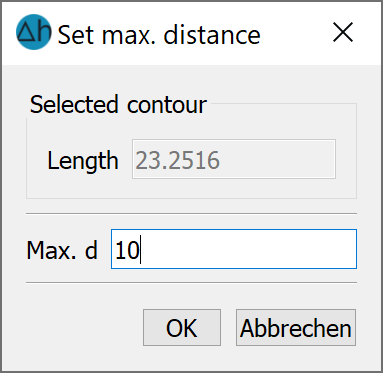Viewport: 383px width, 373px height.
Task: Click empty space right of 10 in Max. d
Action: (248, 249)
